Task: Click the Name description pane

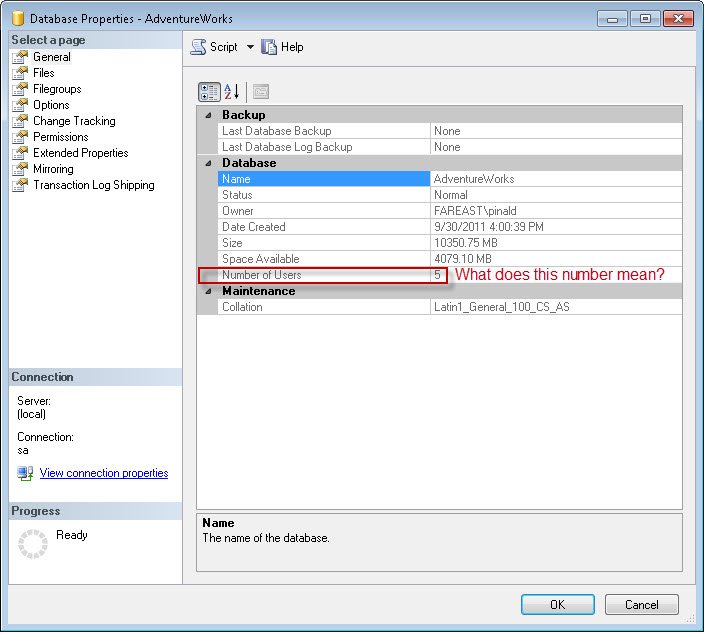Action: point(439,543)
